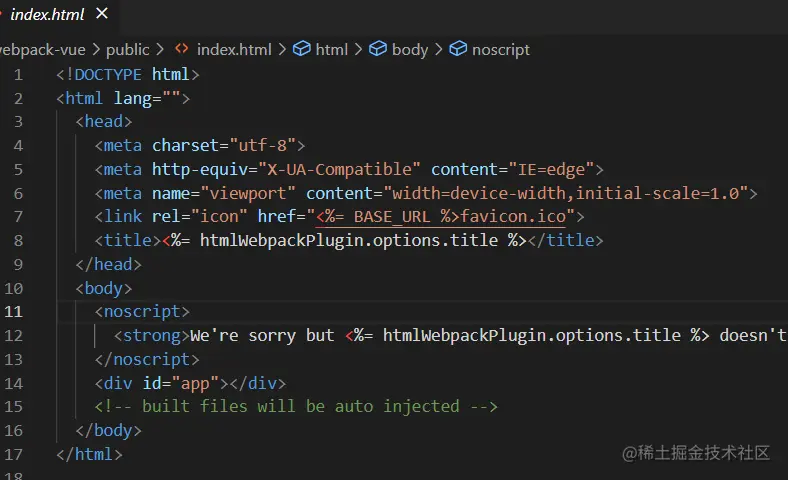The height and width of the screenshot is (480, 788).
Task: Click the chevron after the body breadcrumb
Action: (439, 49)
